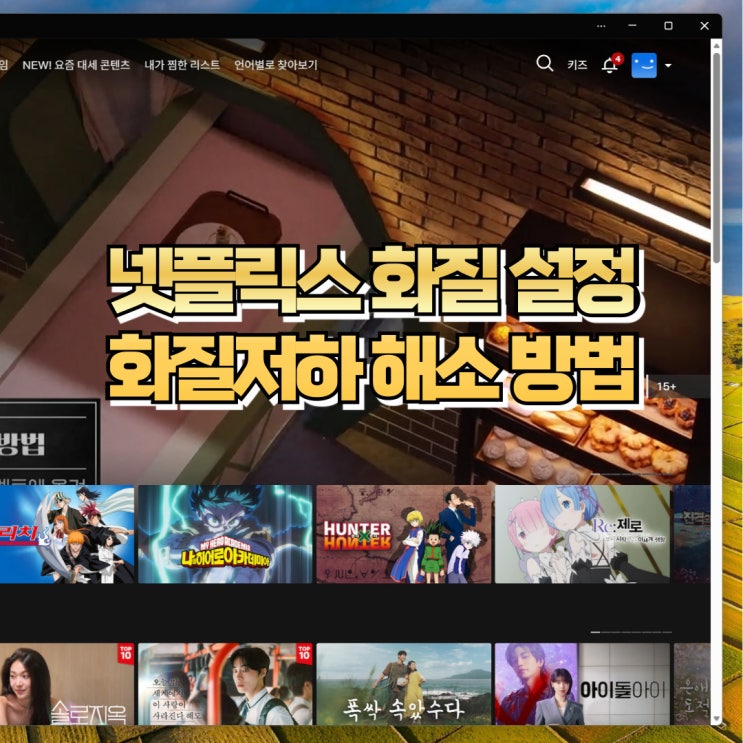Open 나의 히어로 아카데미아 thumbnail

[225, 534]
